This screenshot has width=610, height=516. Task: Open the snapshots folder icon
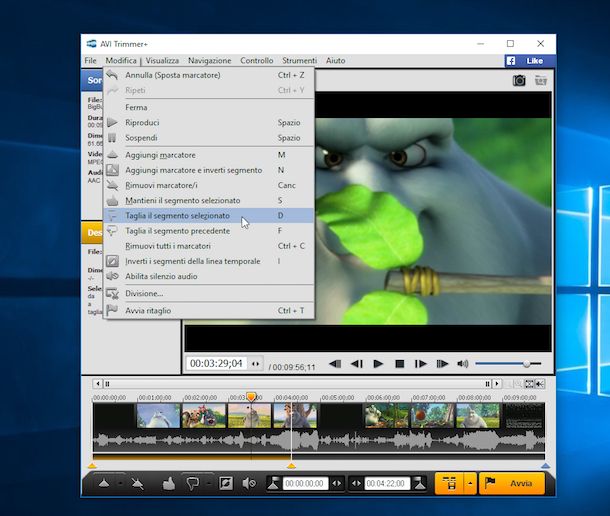click(x=540, y=81)
